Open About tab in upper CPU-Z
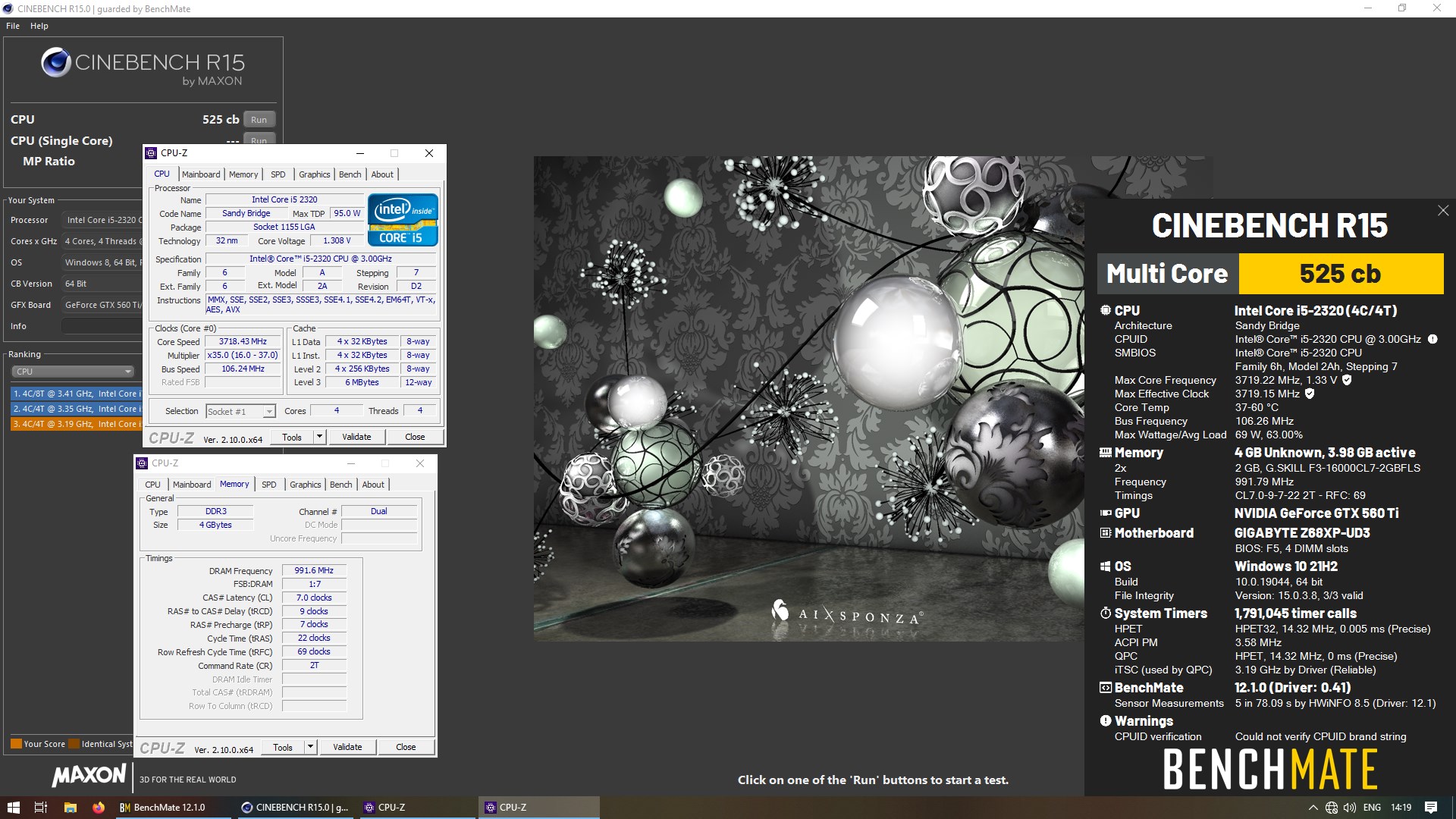This screenshot has height=819, width=1456. tap(382, 174)
